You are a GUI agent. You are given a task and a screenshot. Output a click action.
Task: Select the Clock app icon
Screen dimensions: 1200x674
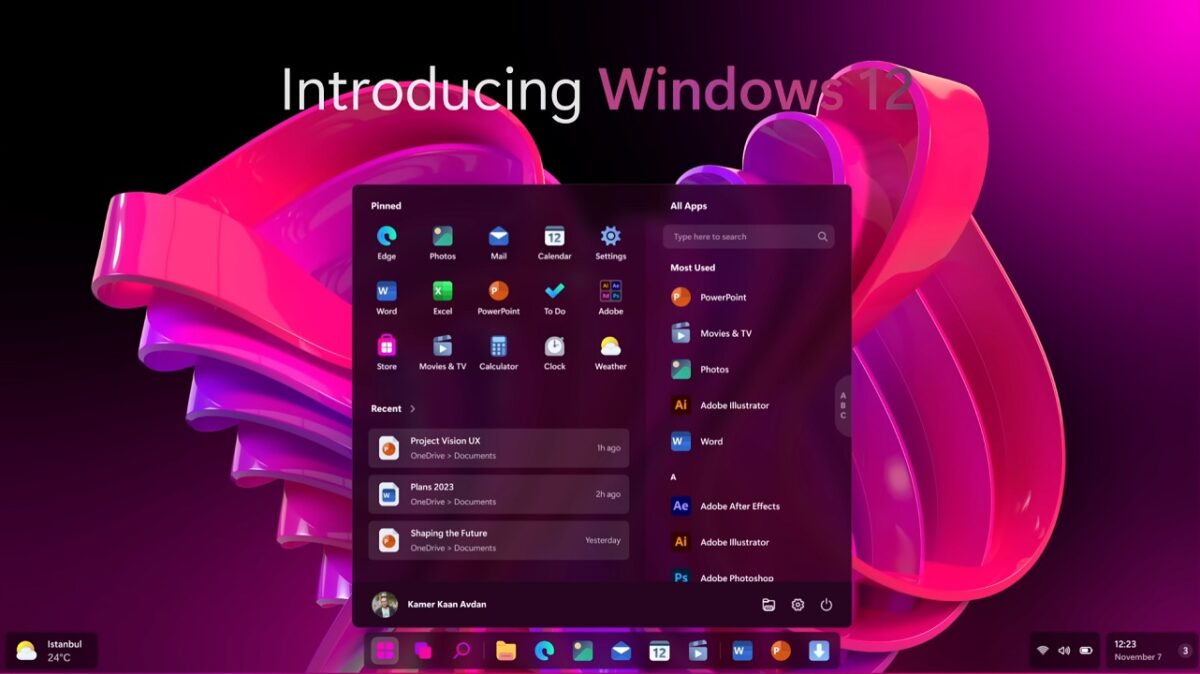(x=555, y=348)
